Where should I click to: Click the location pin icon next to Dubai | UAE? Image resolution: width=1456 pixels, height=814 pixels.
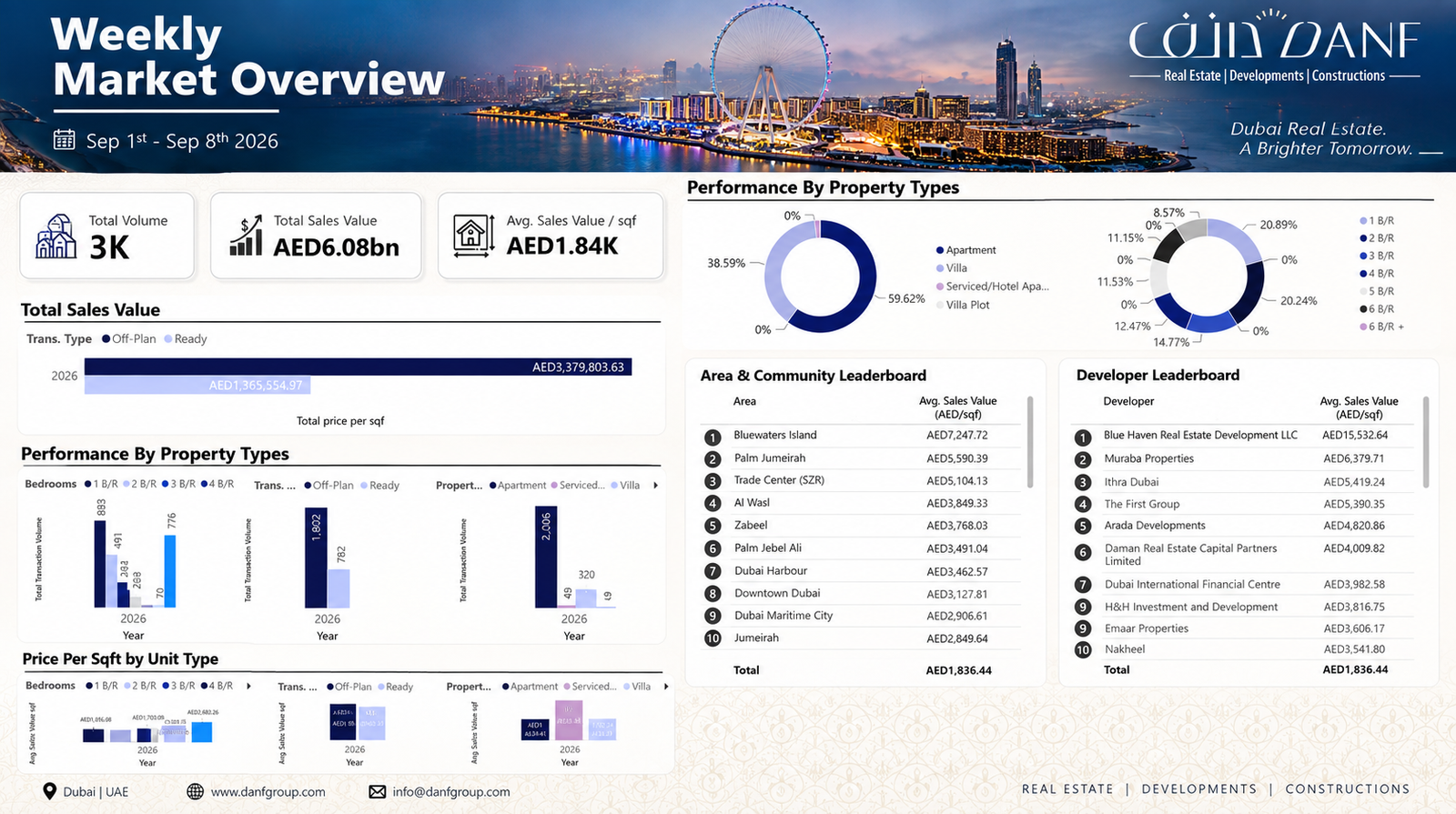(x=50, y=791)
